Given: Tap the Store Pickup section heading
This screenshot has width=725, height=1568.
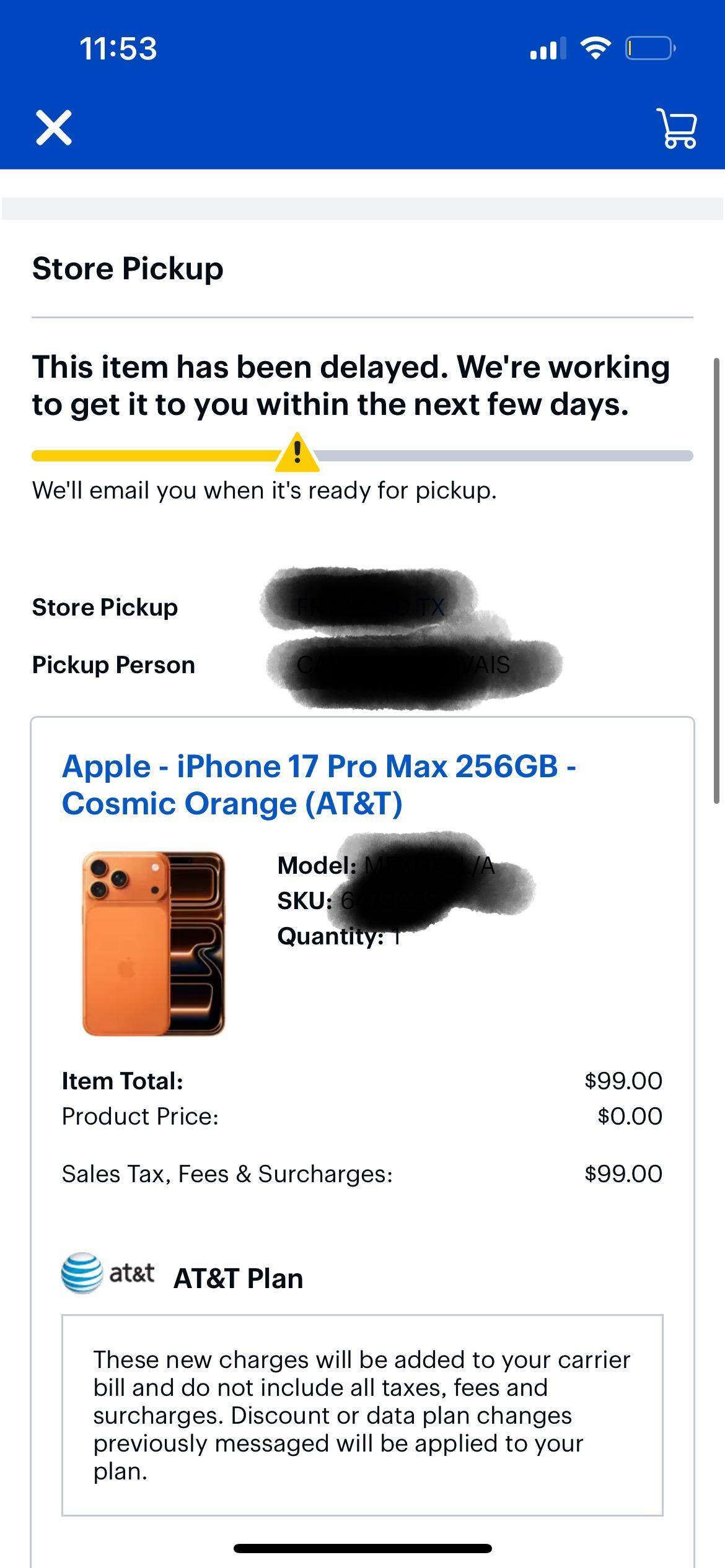Looking at the screenshot, I should [x=128, y=268].
